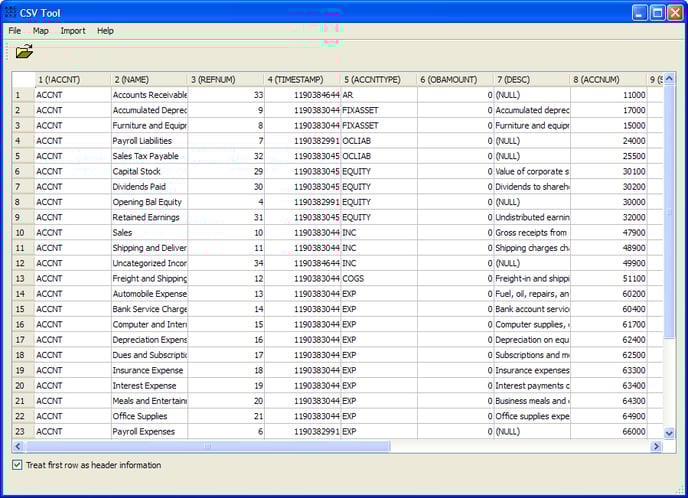688x498 pixels.
Task: Select the 'Accounts Receivable' name cell
Action: point(149,95)
